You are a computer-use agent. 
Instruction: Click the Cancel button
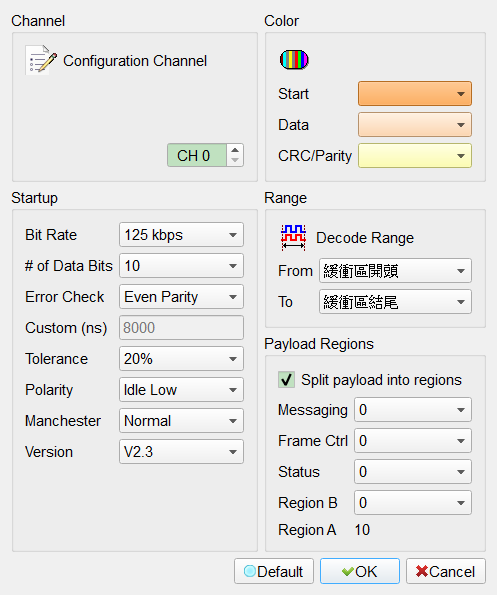[446, 571]
